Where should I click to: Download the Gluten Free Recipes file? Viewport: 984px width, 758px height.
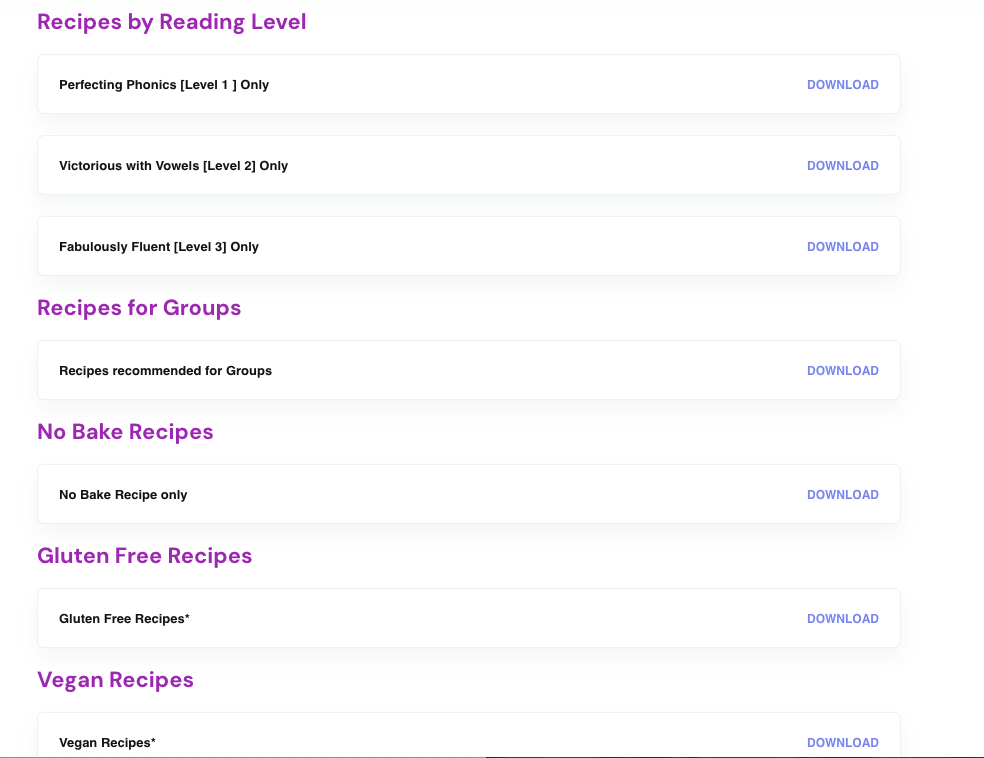coord(842,619)
